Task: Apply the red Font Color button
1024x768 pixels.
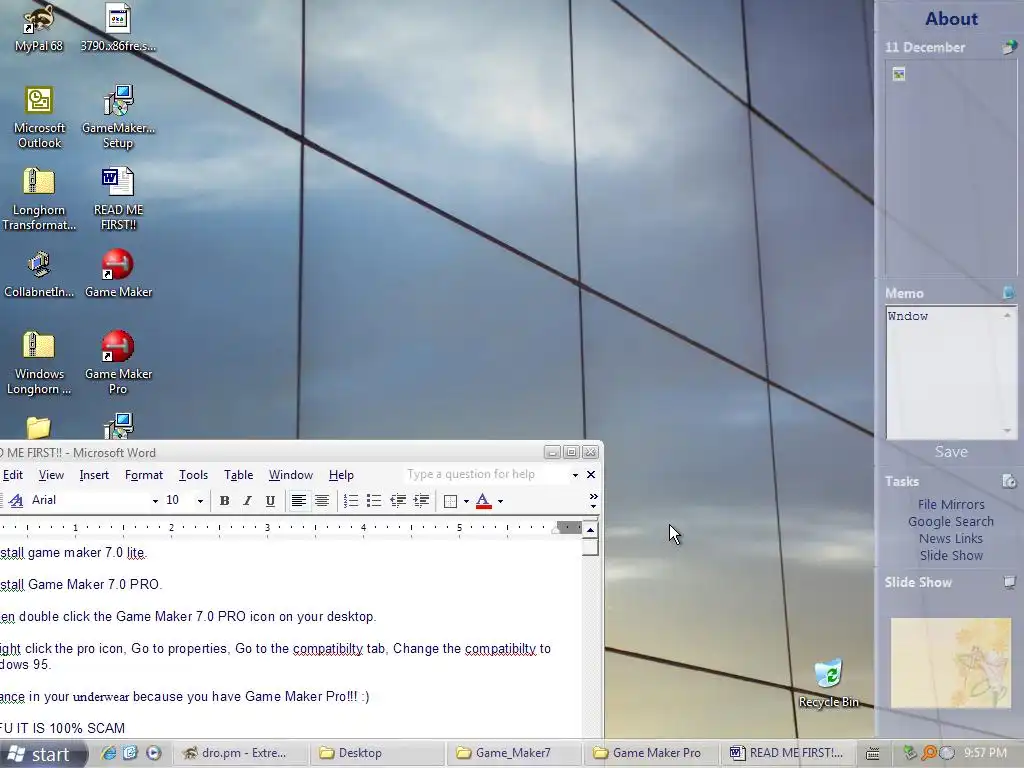Action: (x=483, y=501)
